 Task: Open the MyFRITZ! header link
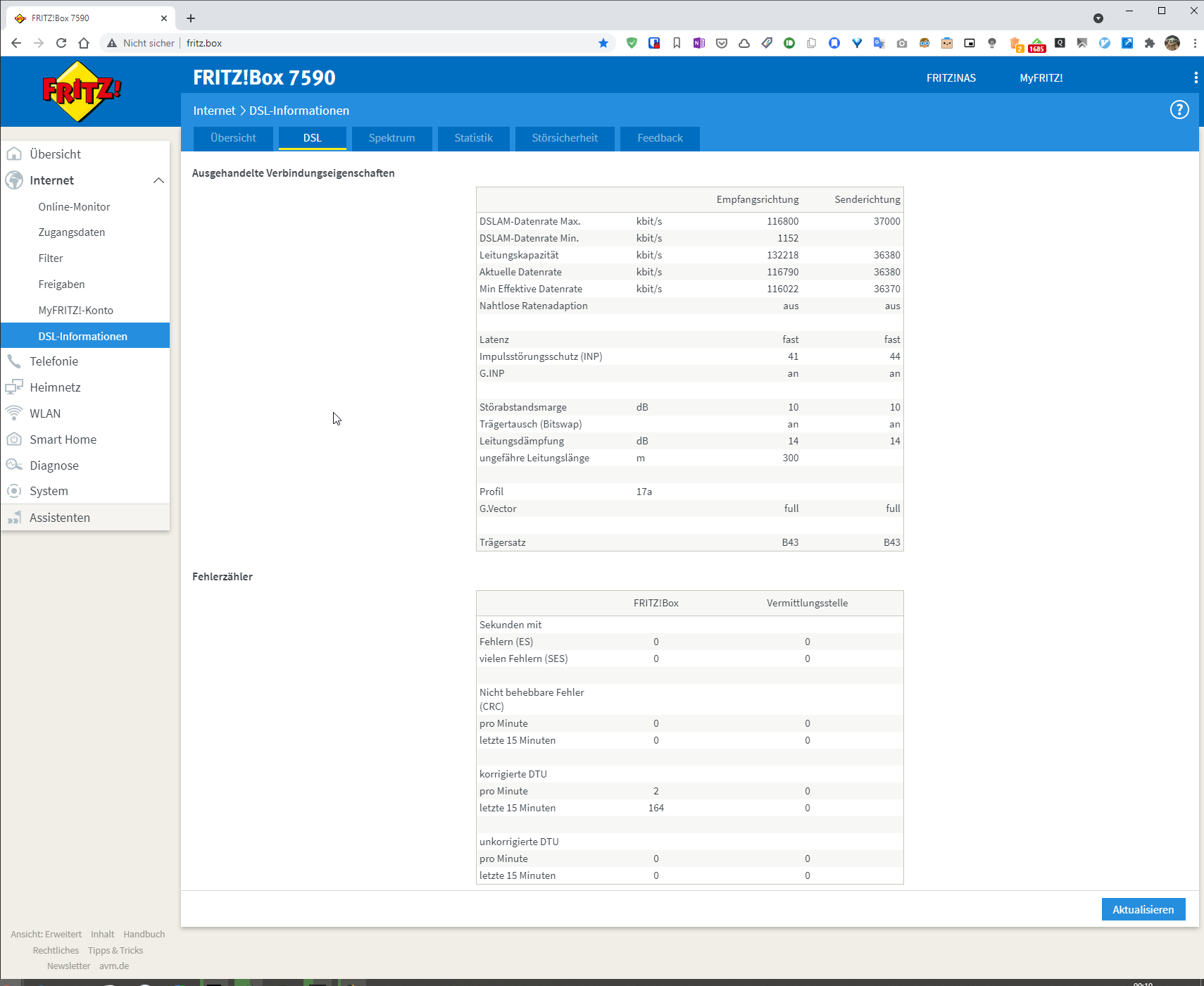1041,78
